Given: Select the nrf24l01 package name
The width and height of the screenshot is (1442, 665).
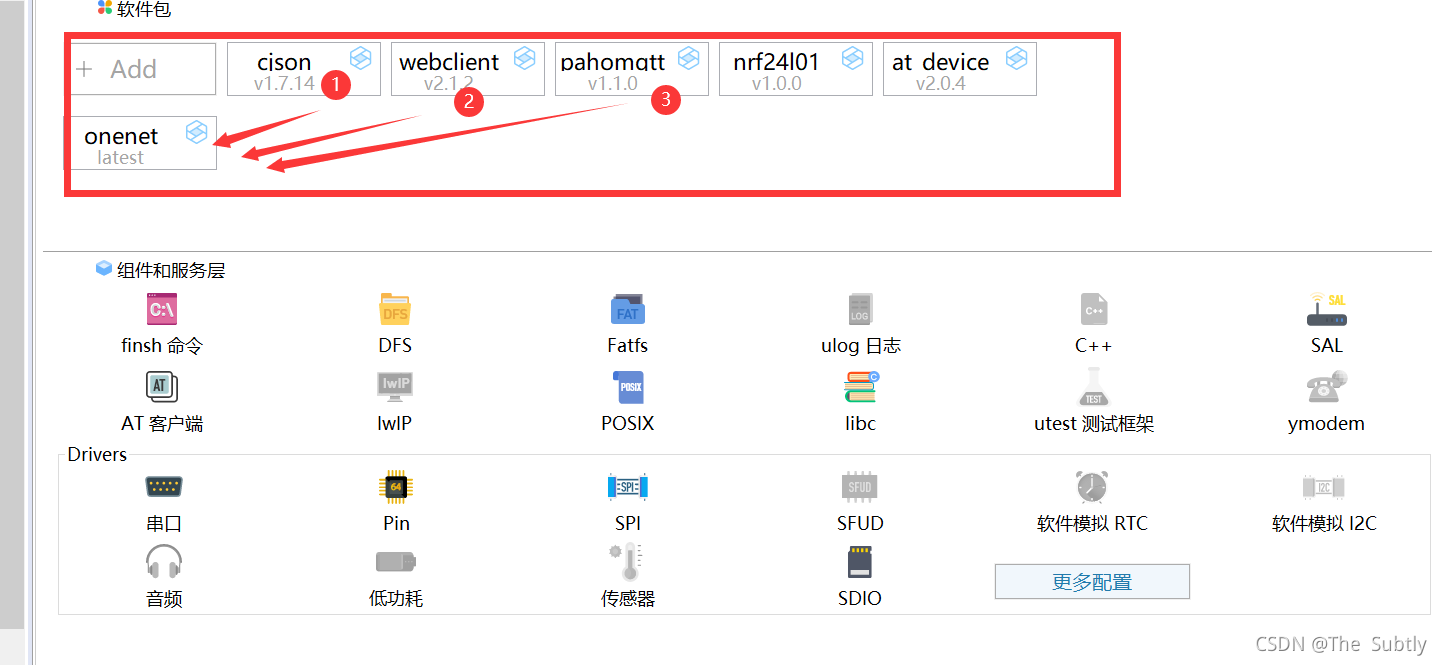Looking at the screenshot, I should click(776, 62).
